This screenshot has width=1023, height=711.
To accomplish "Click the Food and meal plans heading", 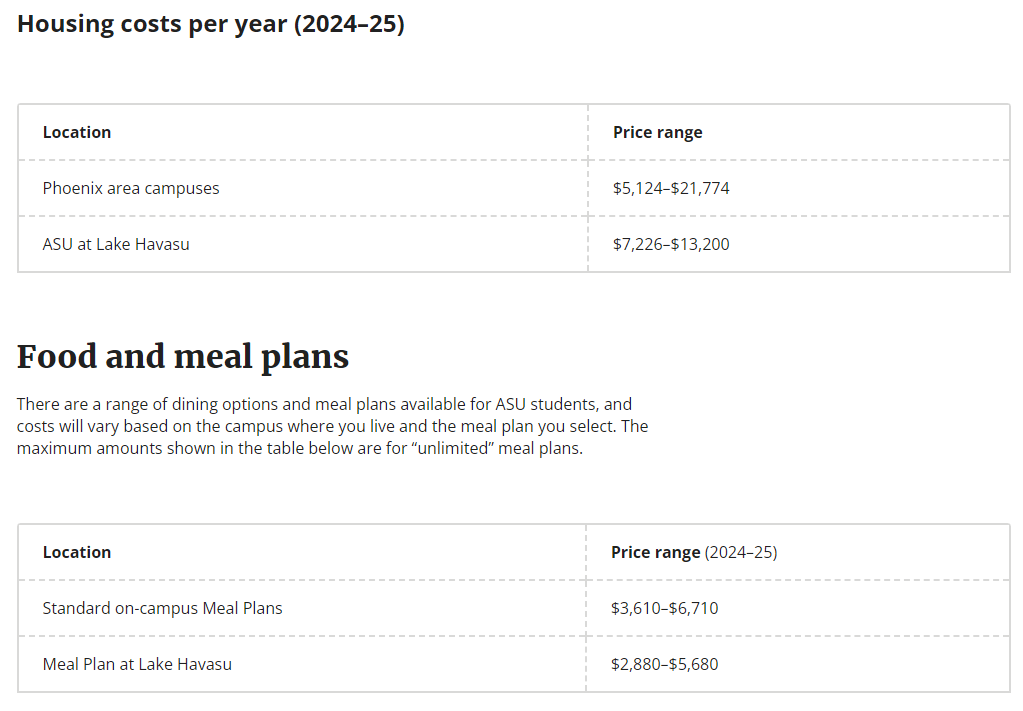I will tap(183, 356).
